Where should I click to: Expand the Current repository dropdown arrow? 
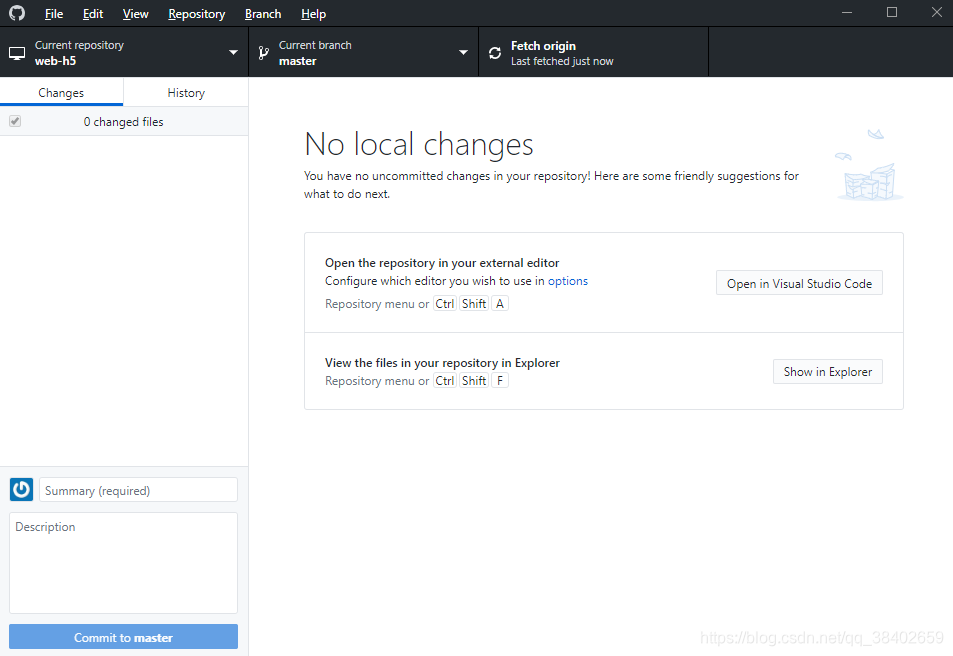pyautogui.click(x=233, y=53)
